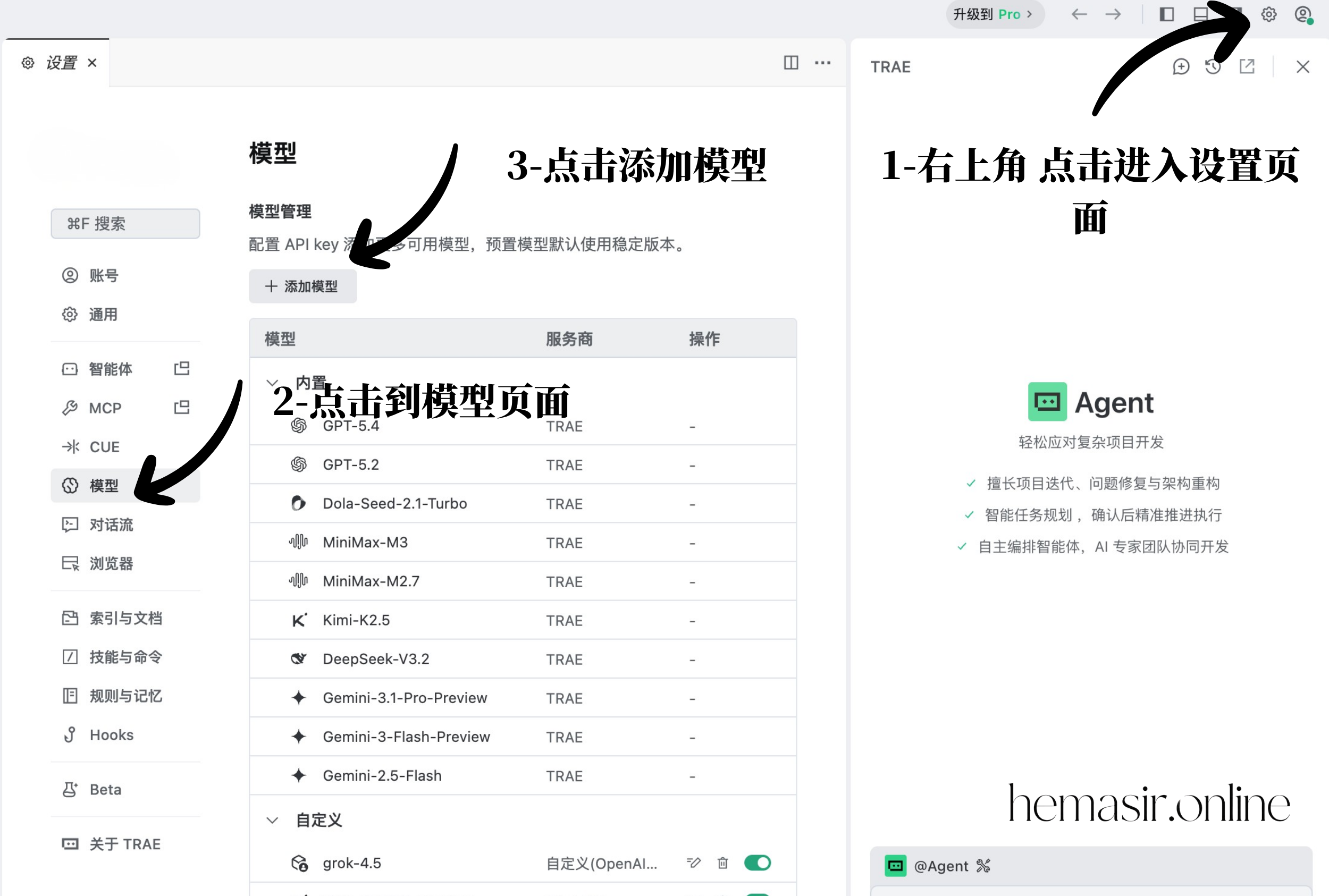1329x896 pixels.
Task: Select the Kimi-K2.5 model row
Action: 523,620
